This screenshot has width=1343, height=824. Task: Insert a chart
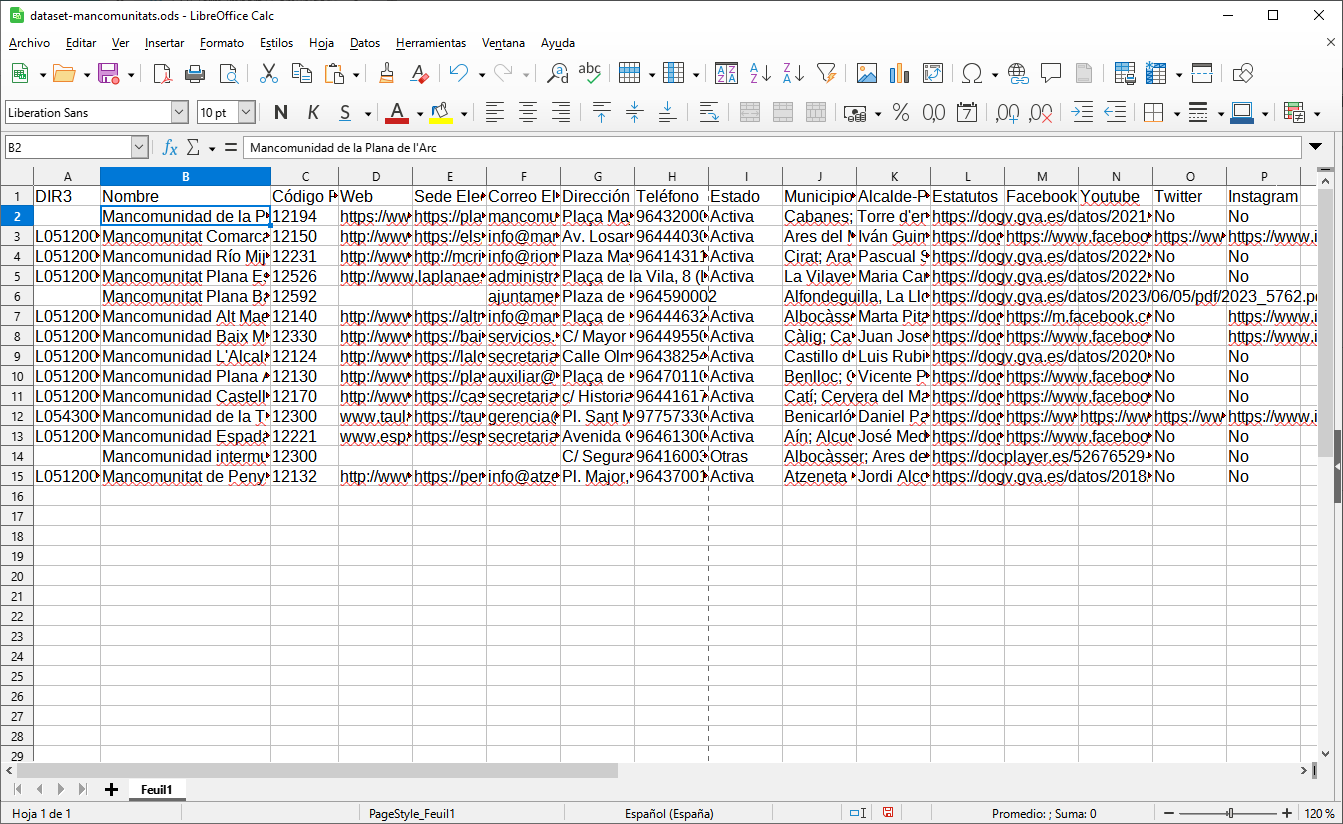click(899, 73)
